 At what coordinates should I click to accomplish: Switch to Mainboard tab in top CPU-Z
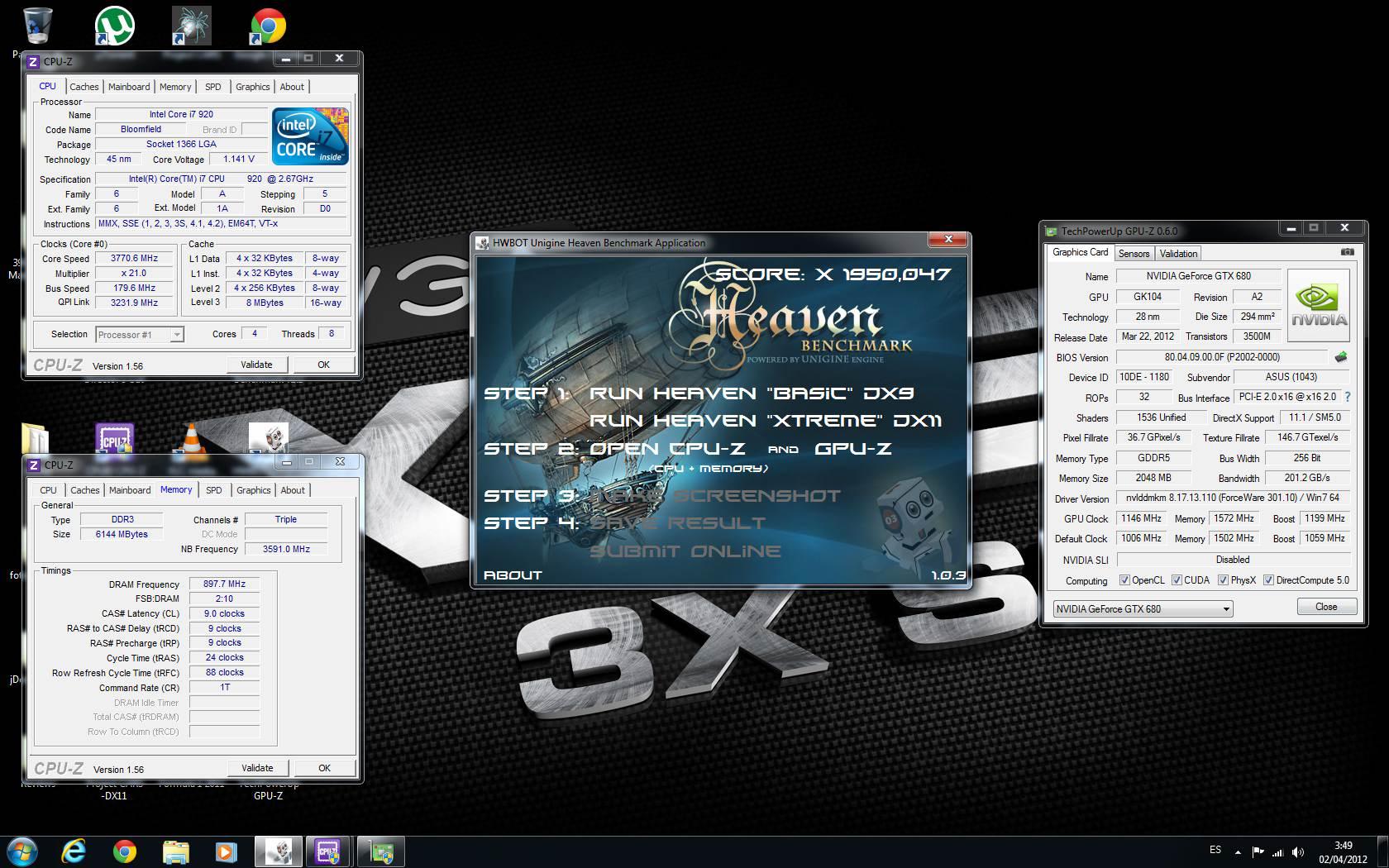[129, 87]
